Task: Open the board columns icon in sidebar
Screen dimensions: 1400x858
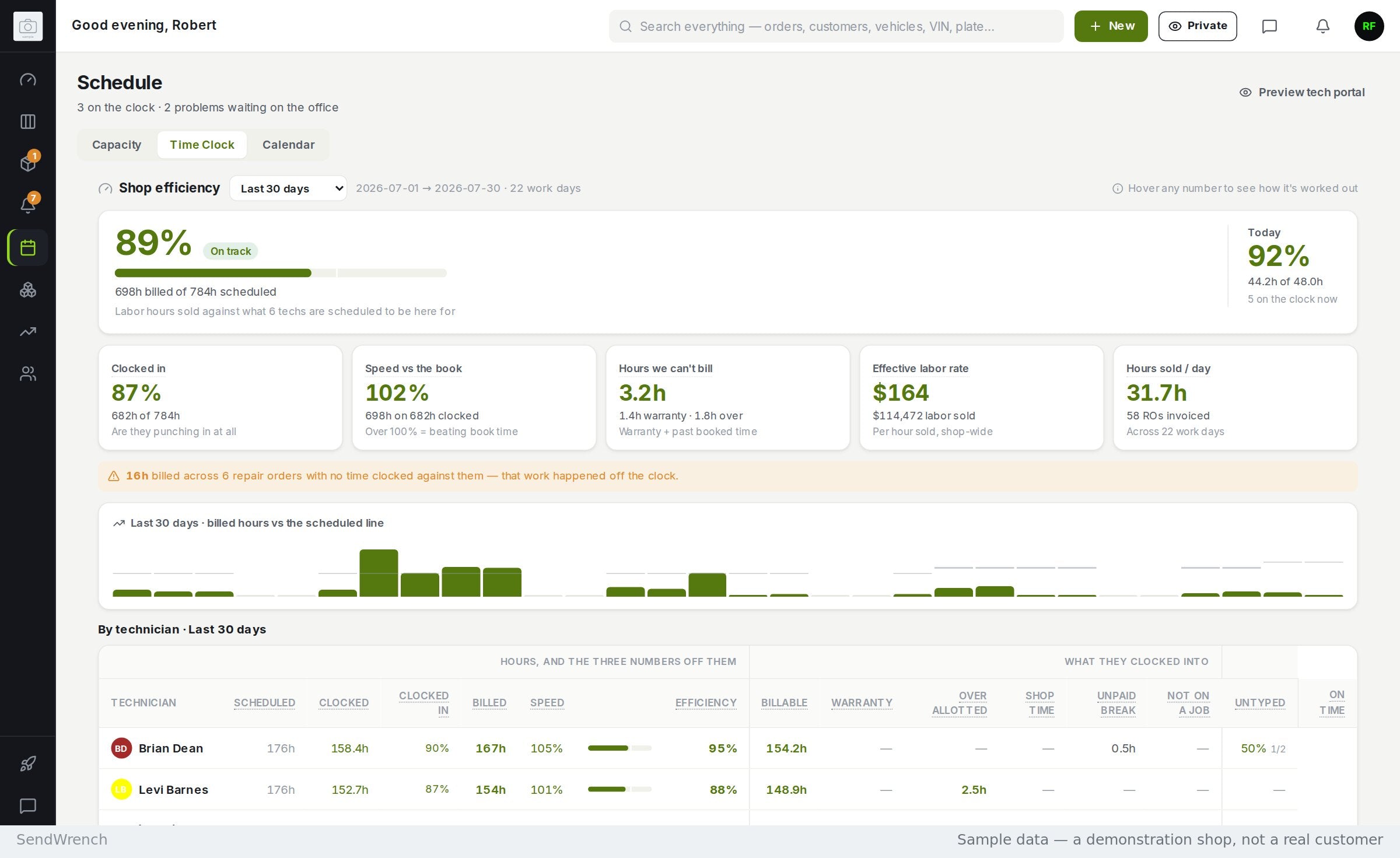Action: pos(28,121)
